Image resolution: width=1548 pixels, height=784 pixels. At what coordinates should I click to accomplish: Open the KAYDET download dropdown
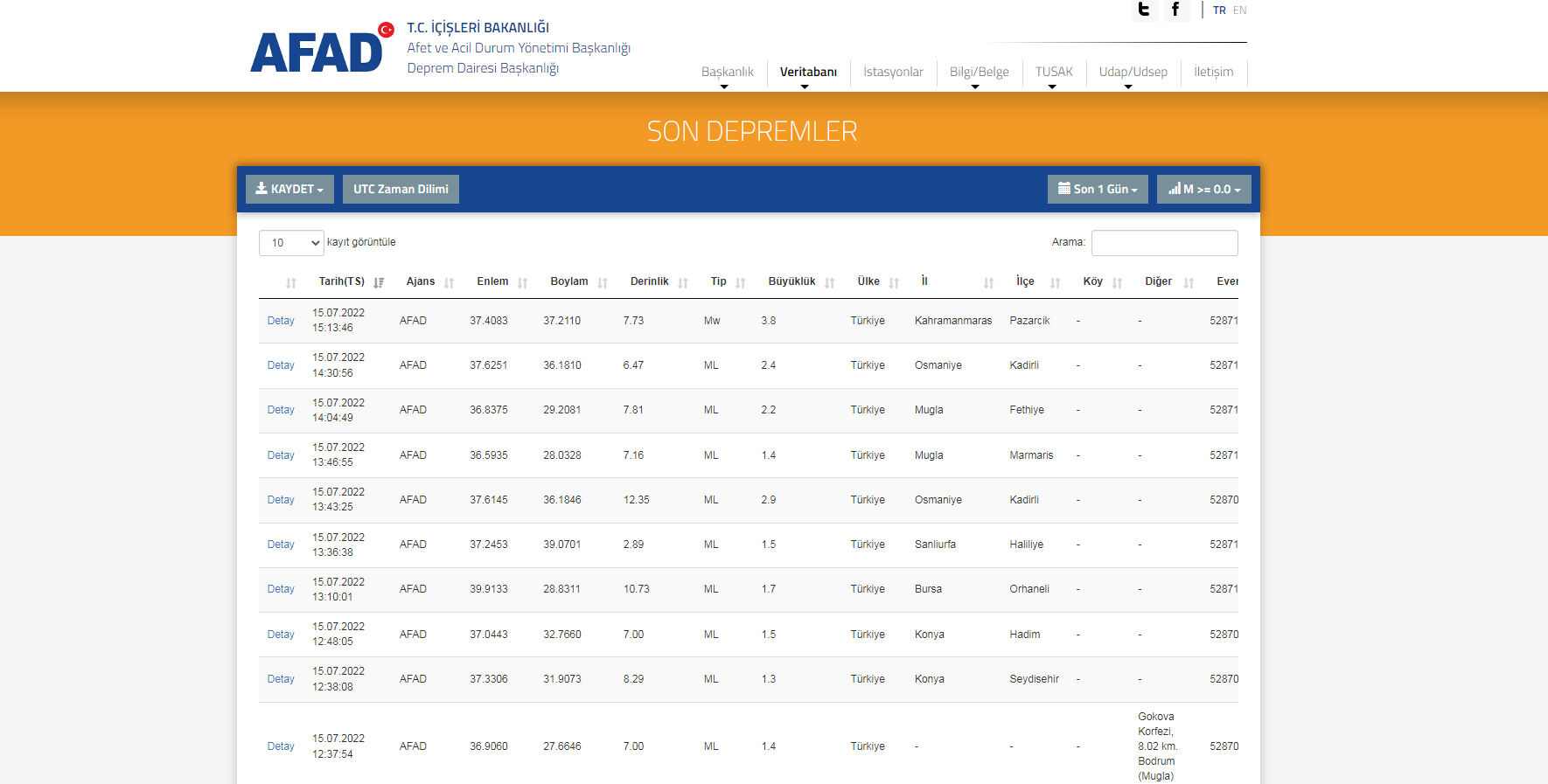tap(289, 189)
